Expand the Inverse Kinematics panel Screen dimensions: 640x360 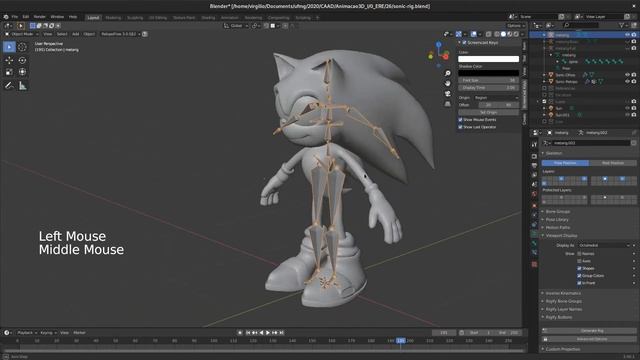pos(563,293)
